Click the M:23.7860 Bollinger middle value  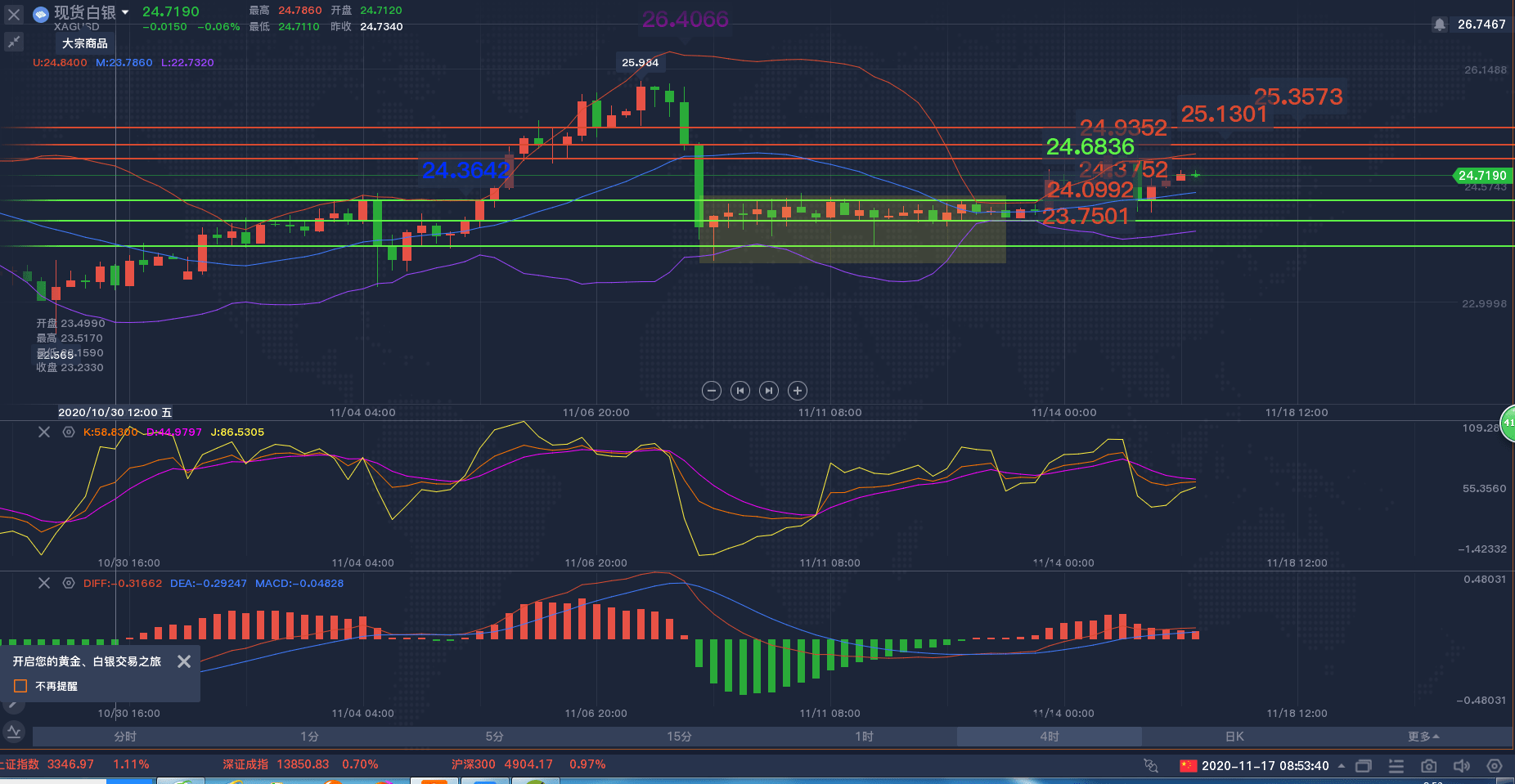pos(124,63)
